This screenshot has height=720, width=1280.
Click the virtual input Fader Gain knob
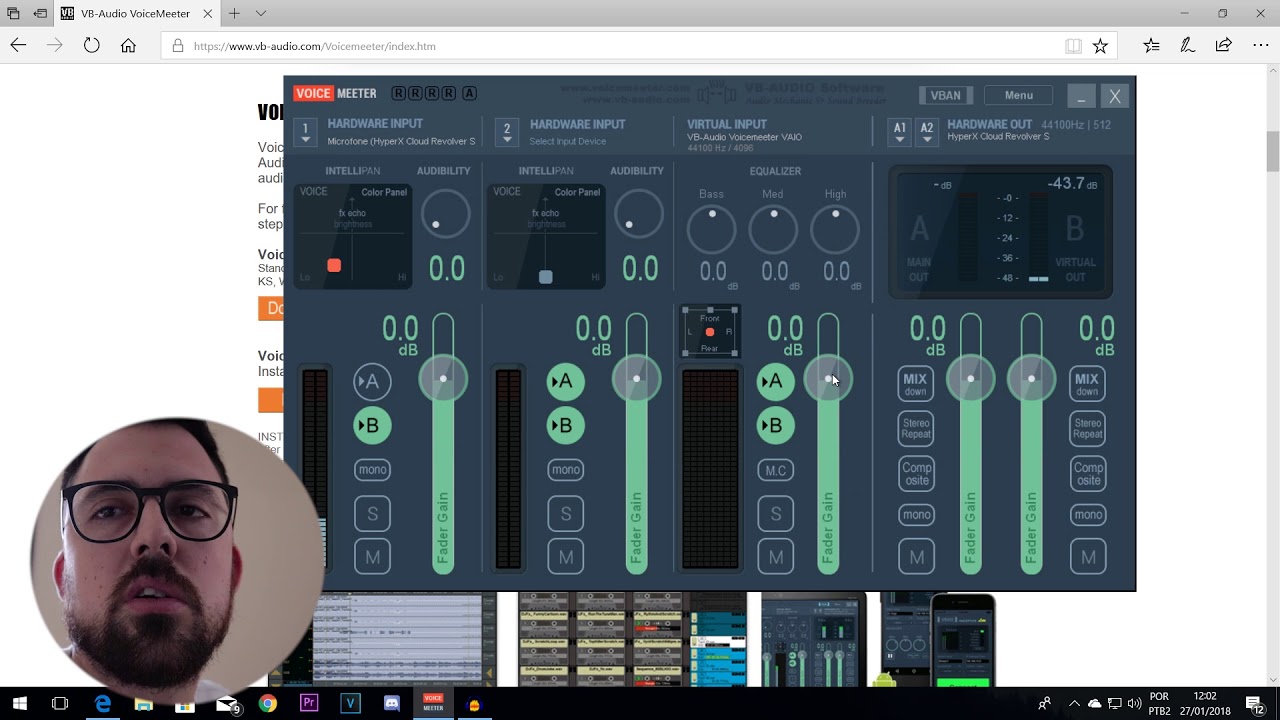[828, 379]
